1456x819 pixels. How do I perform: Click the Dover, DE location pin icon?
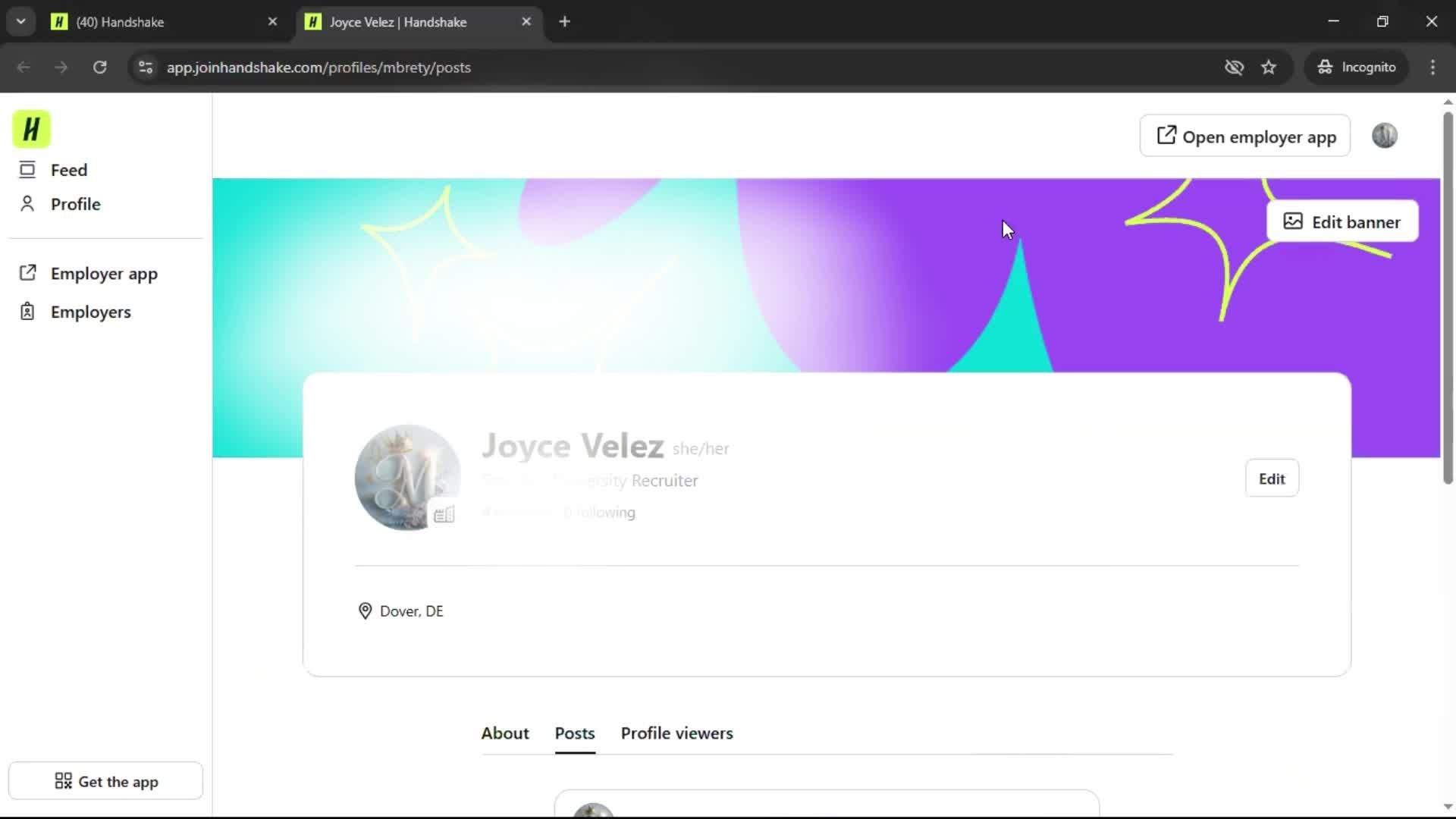tap(365, 611)
